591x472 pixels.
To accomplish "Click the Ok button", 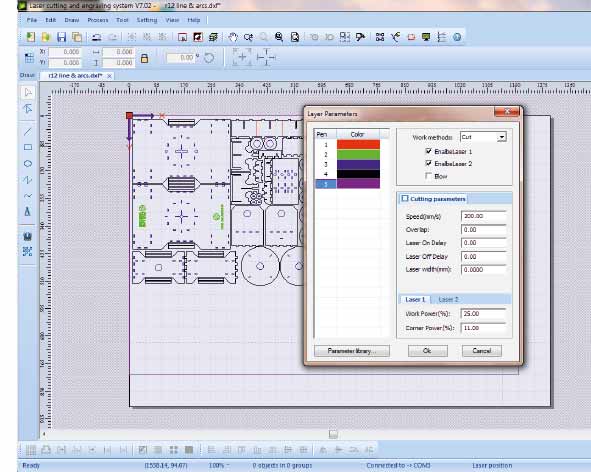I will click(x=427, y=351).
